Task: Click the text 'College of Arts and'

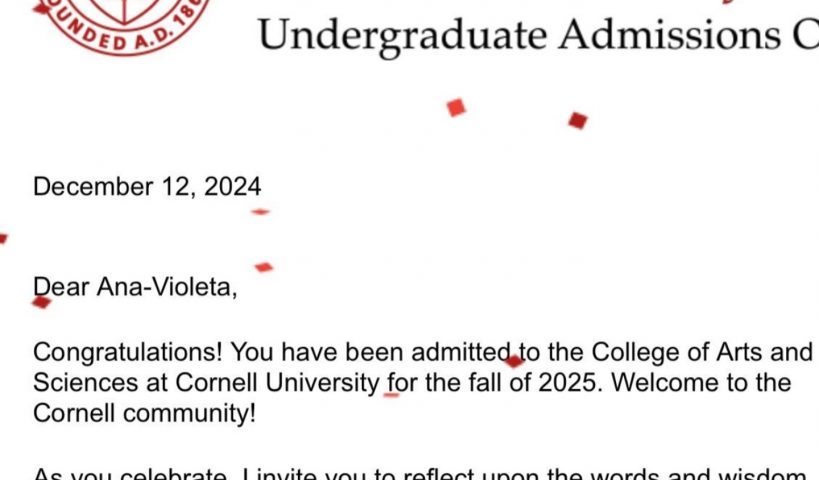Action: (702, 352)
